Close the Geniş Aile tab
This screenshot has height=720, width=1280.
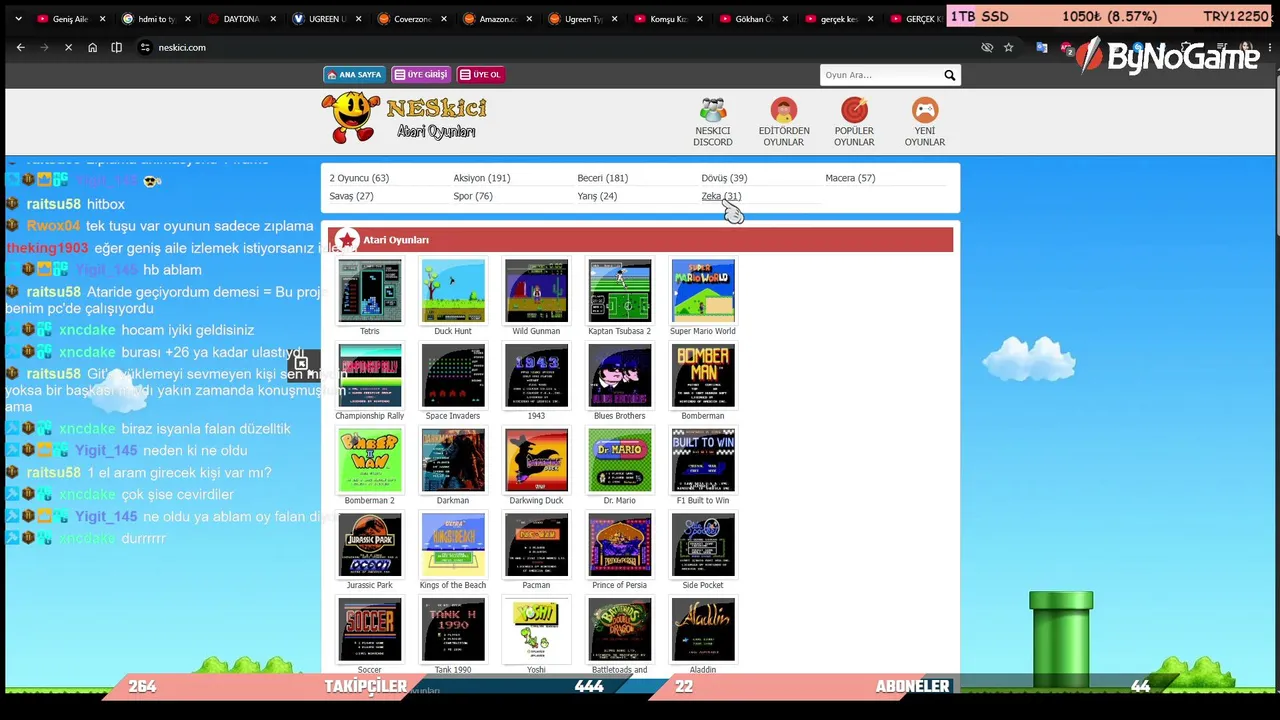pyautogui.click(x=102, y=19)
